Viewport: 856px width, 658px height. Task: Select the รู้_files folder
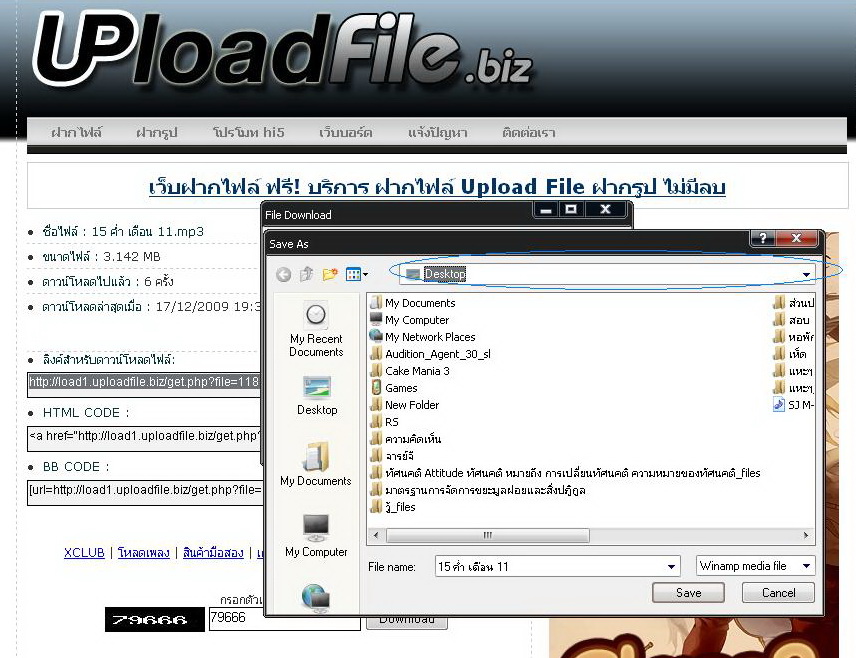pyautogui.click(x=393, y=507)
